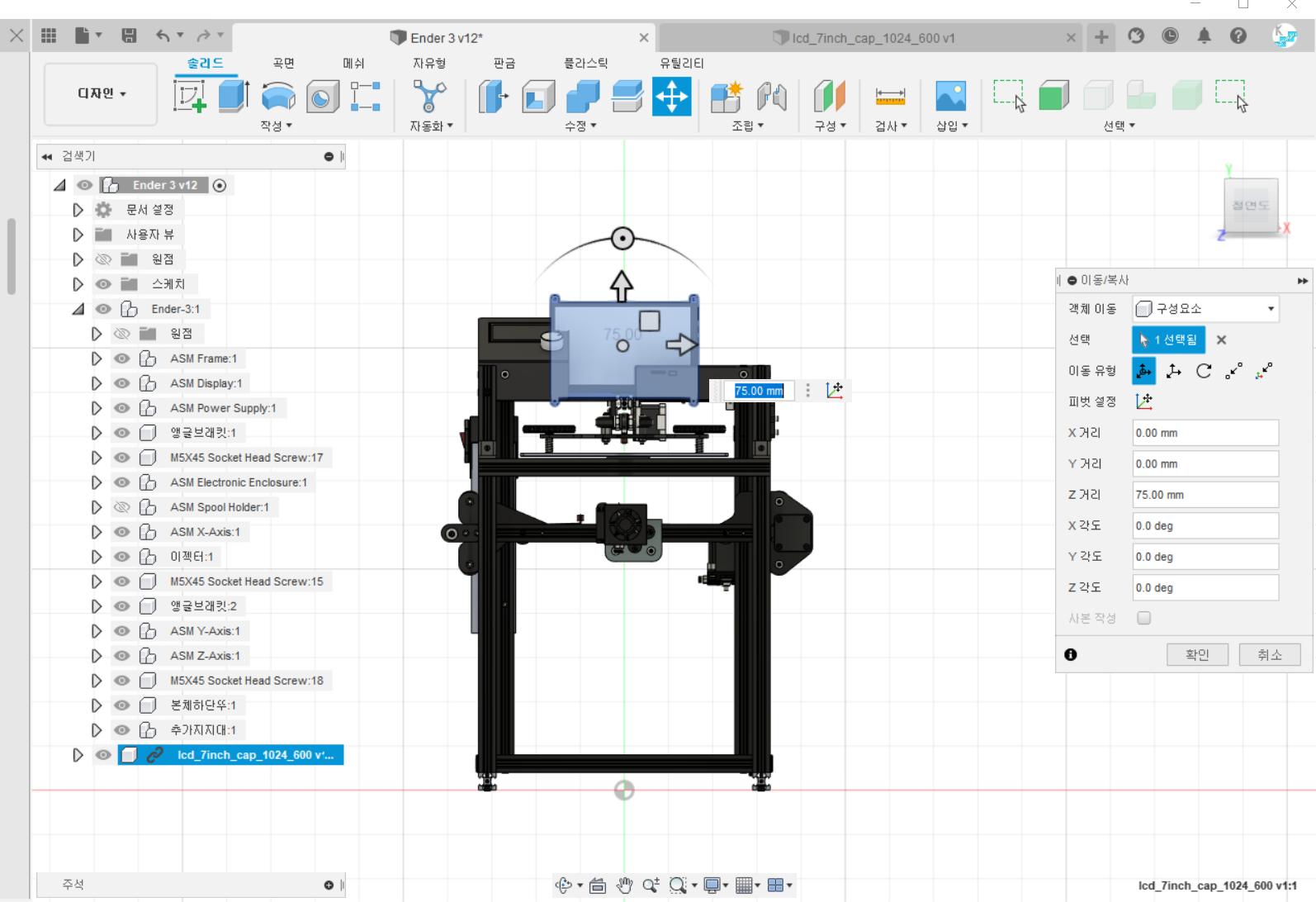1316x902 pixels.
Task: Click the Shell tool icon
Action: 538,97
